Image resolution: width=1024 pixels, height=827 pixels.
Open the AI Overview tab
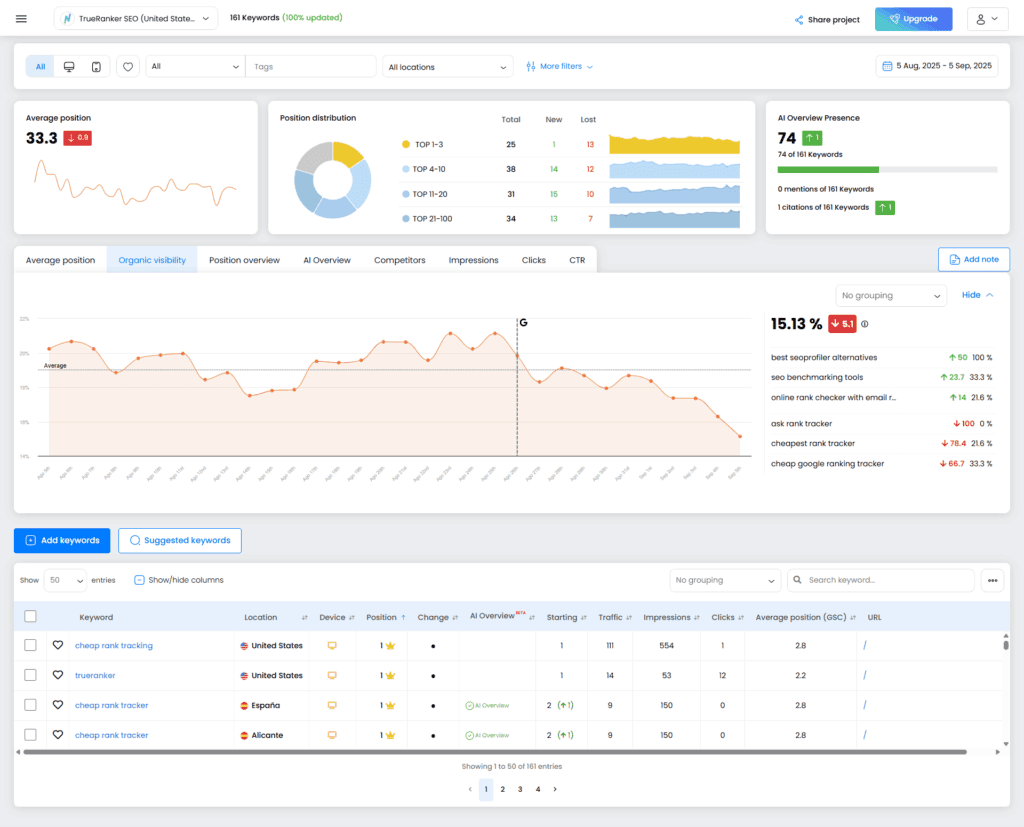click(x=326, y=259)
